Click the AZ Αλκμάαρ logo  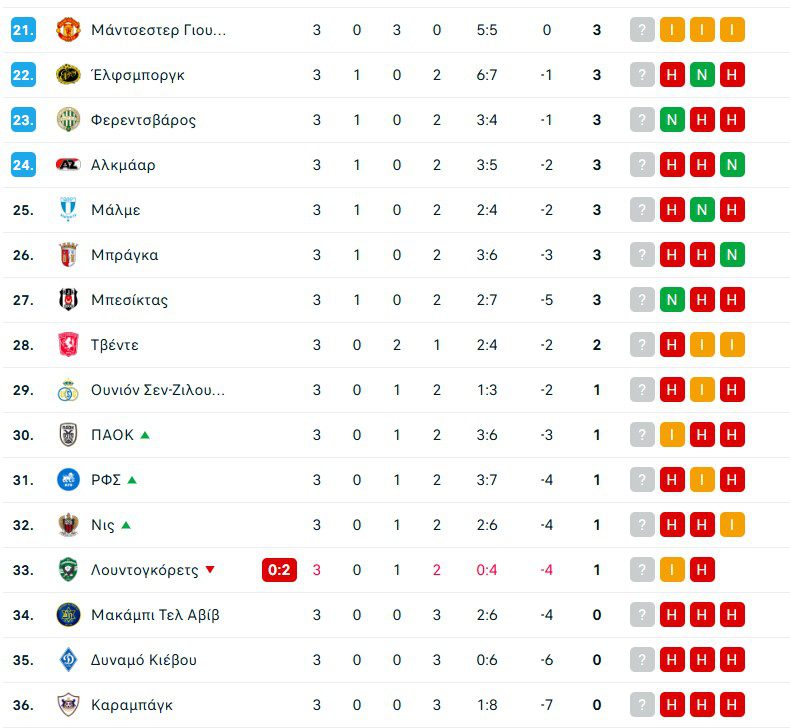[x=67, y=165]
